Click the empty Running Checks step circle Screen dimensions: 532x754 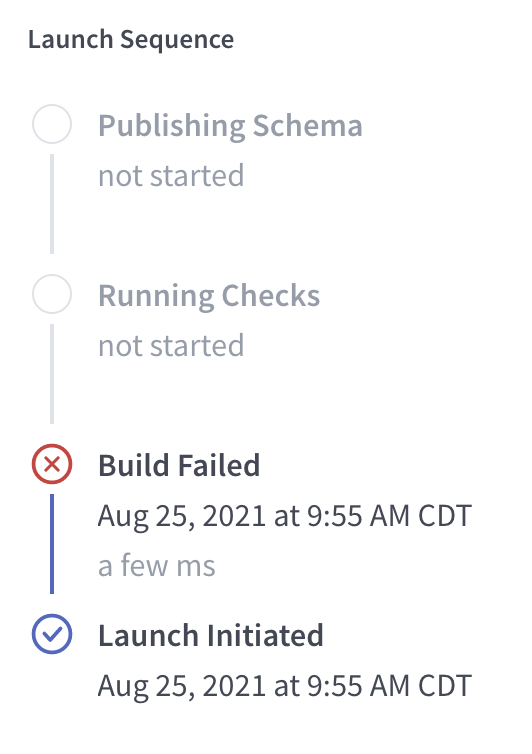tap(52, 294)
